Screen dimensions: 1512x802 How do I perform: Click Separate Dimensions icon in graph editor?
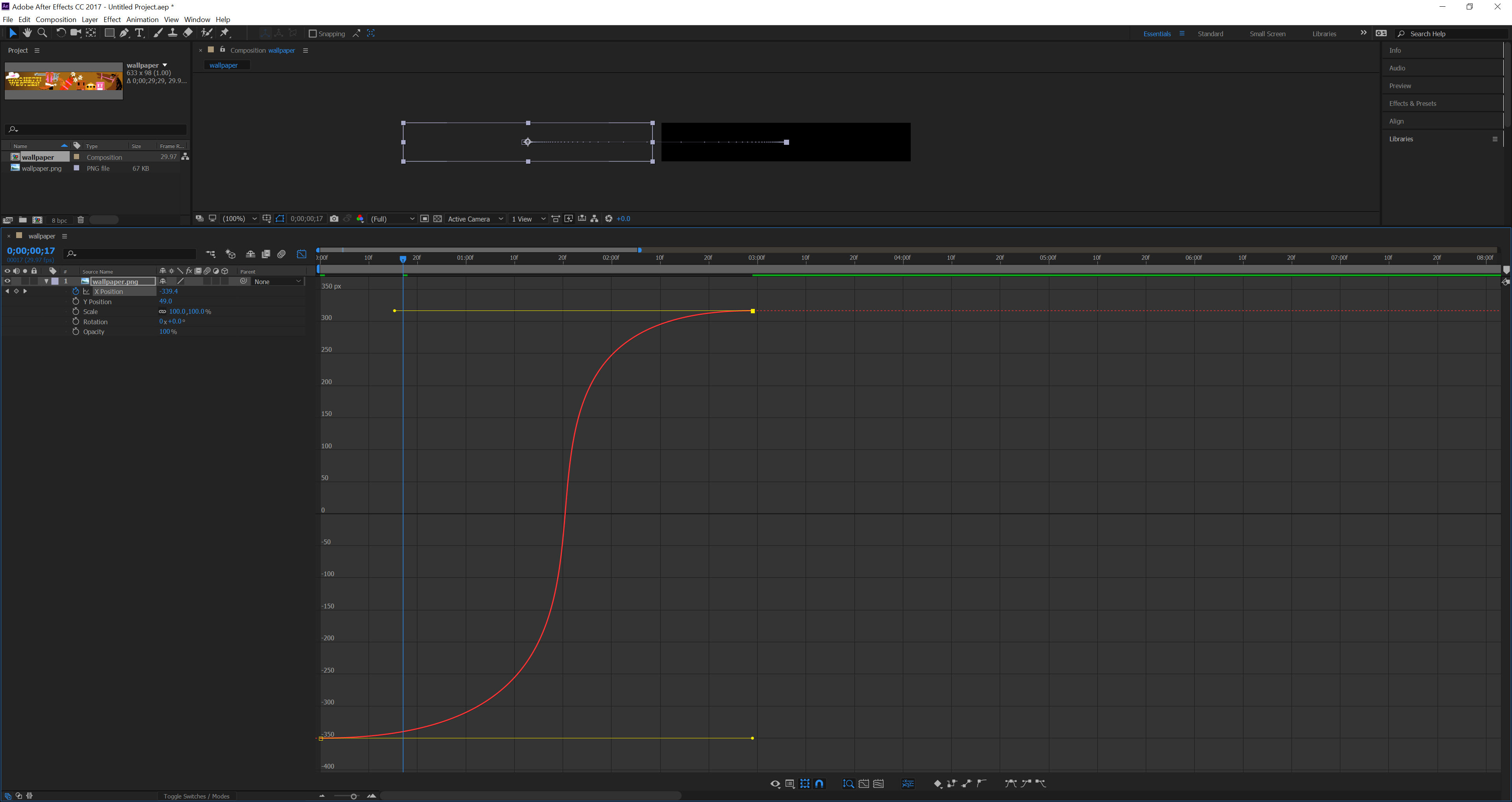[x=908, y=784]
